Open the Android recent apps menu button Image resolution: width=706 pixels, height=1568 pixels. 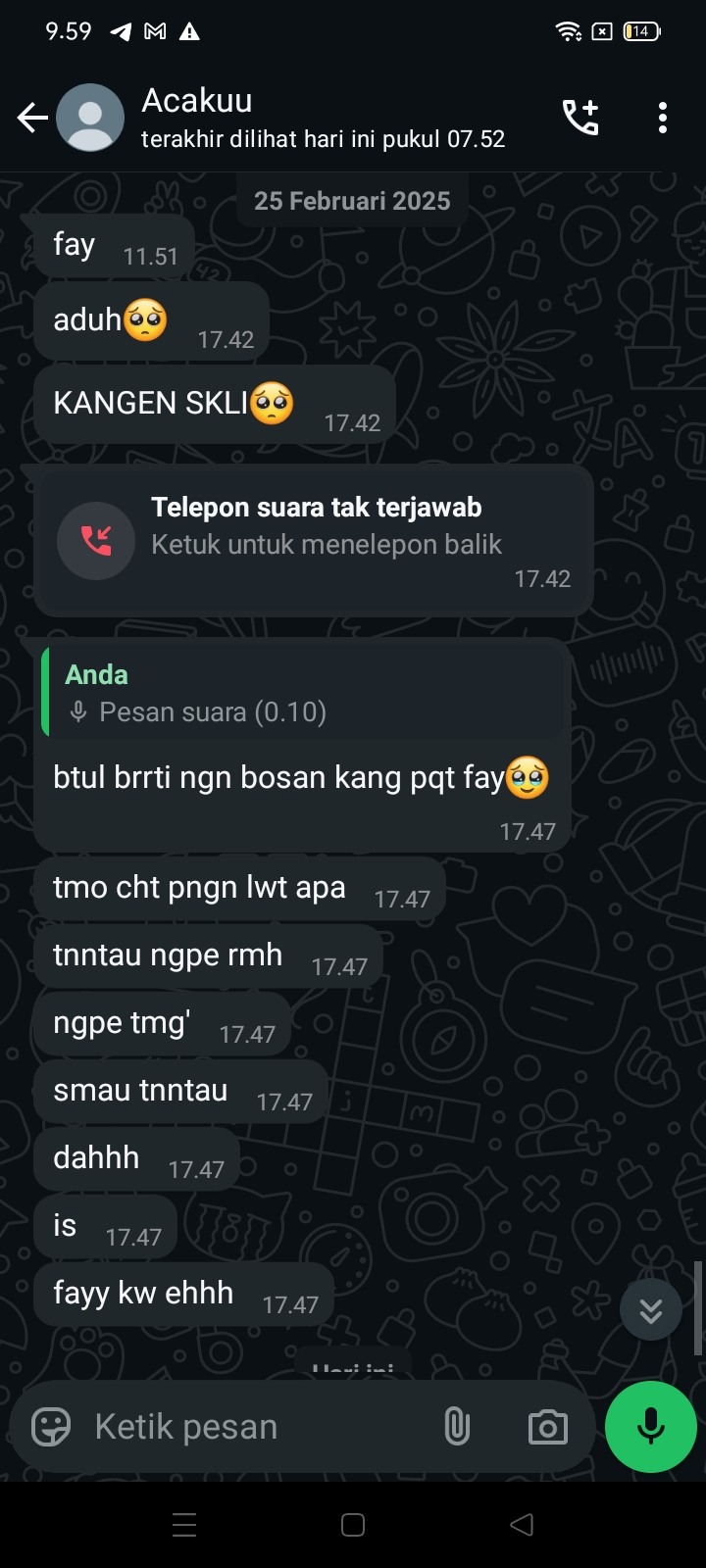[184, 1525]
